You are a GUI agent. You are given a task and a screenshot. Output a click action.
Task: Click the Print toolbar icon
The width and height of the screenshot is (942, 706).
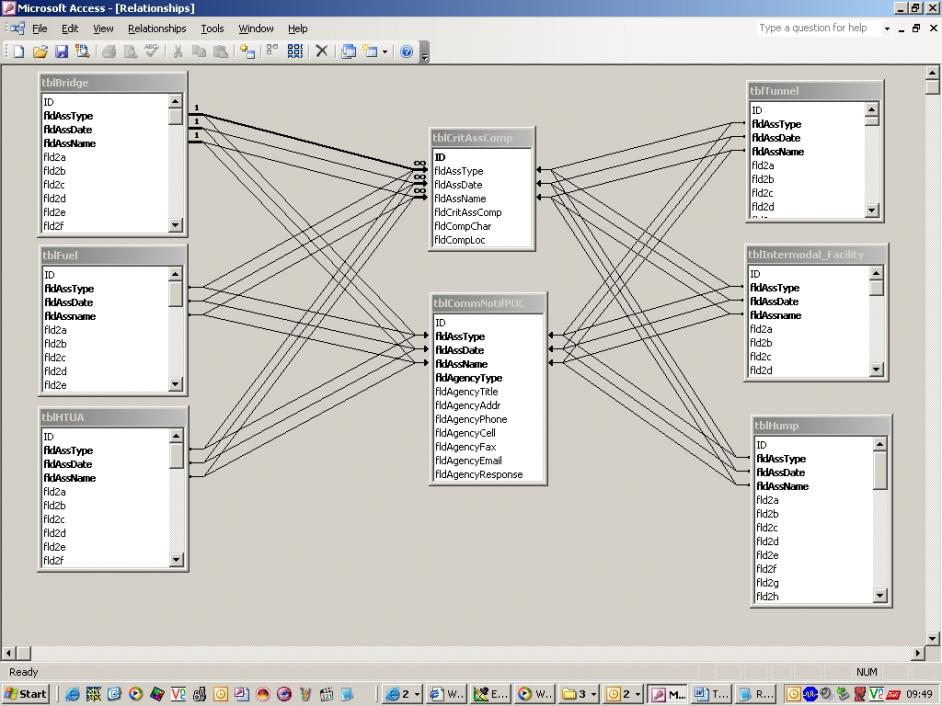coord(109,52)
